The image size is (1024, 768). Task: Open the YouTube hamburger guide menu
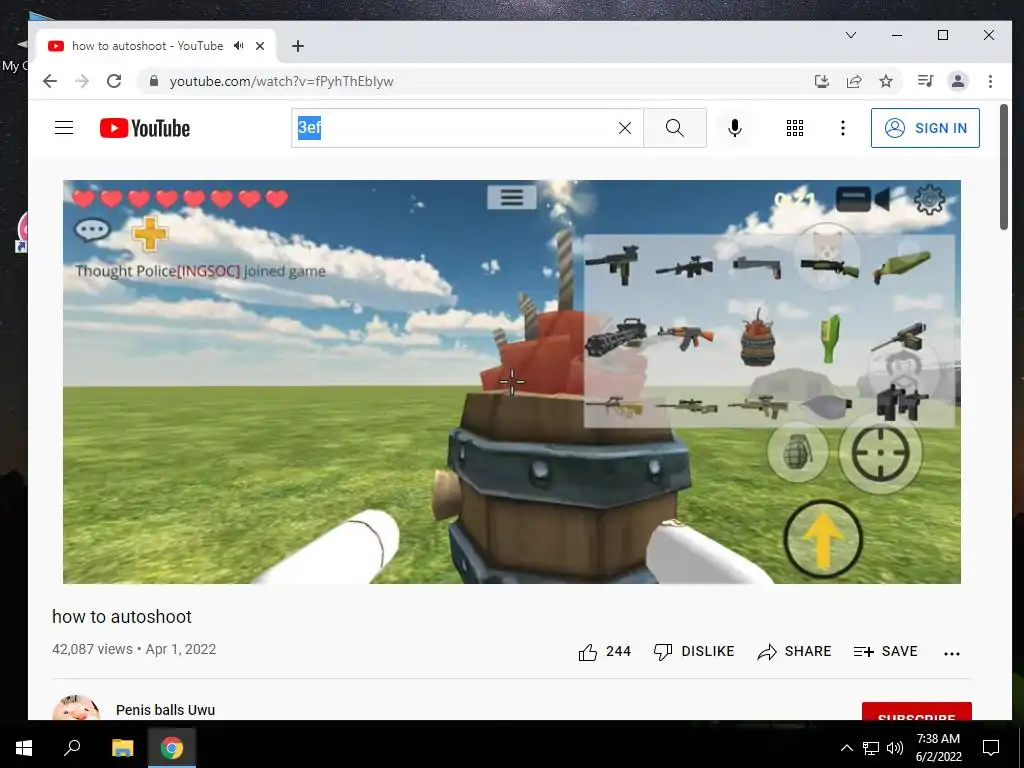point(63,128)
